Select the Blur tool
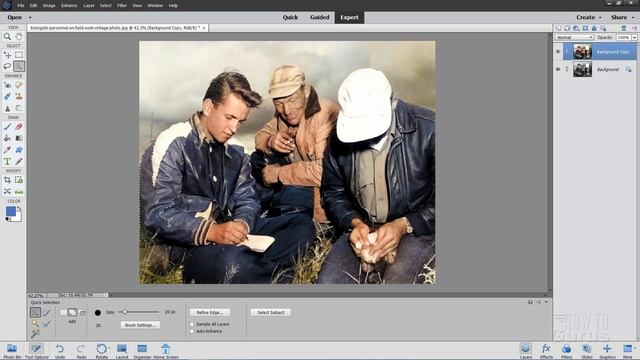 [x=7, y=108]
